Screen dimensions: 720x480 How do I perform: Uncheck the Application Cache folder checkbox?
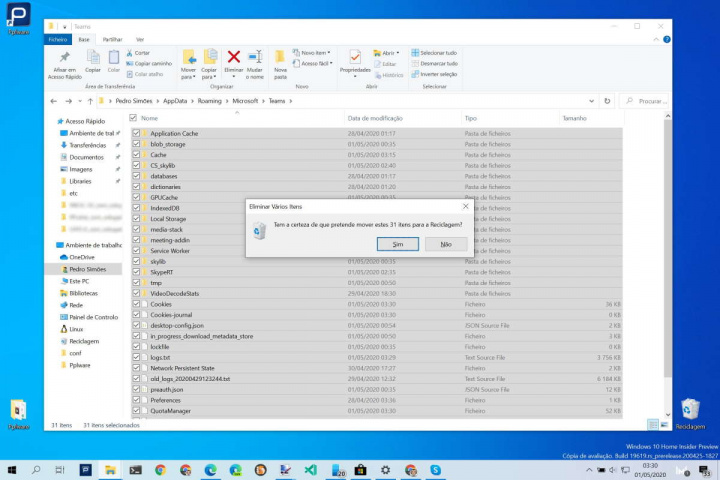[x=137, y=133]
